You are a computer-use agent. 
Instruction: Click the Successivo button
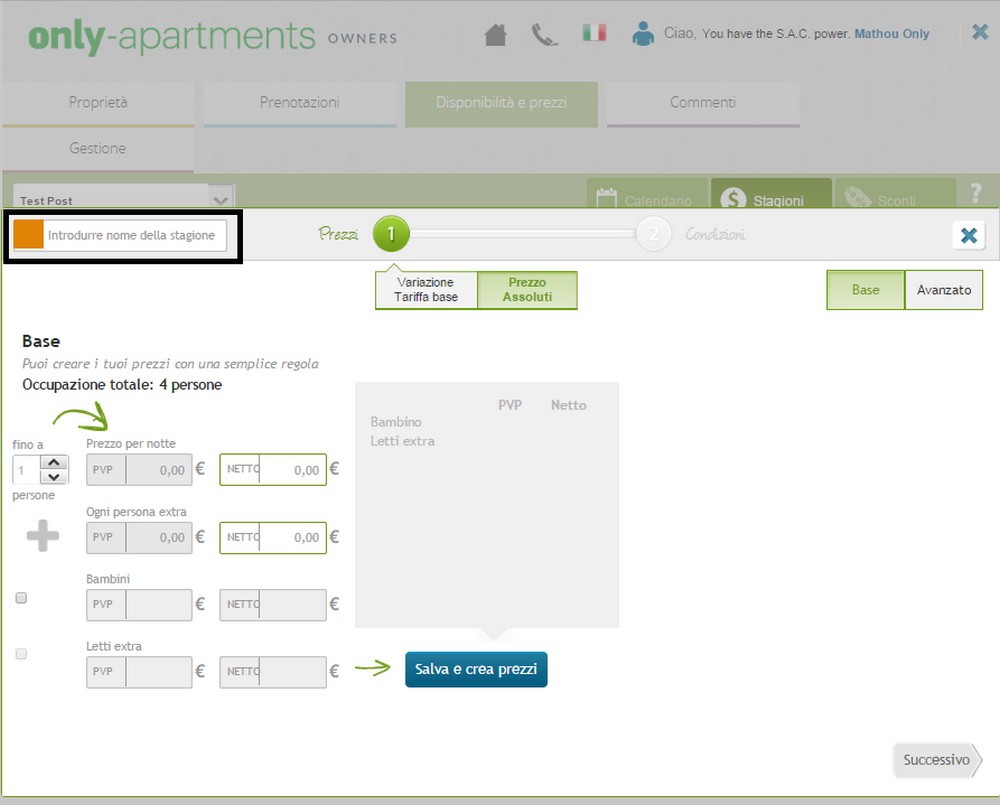tap(937, 760)
